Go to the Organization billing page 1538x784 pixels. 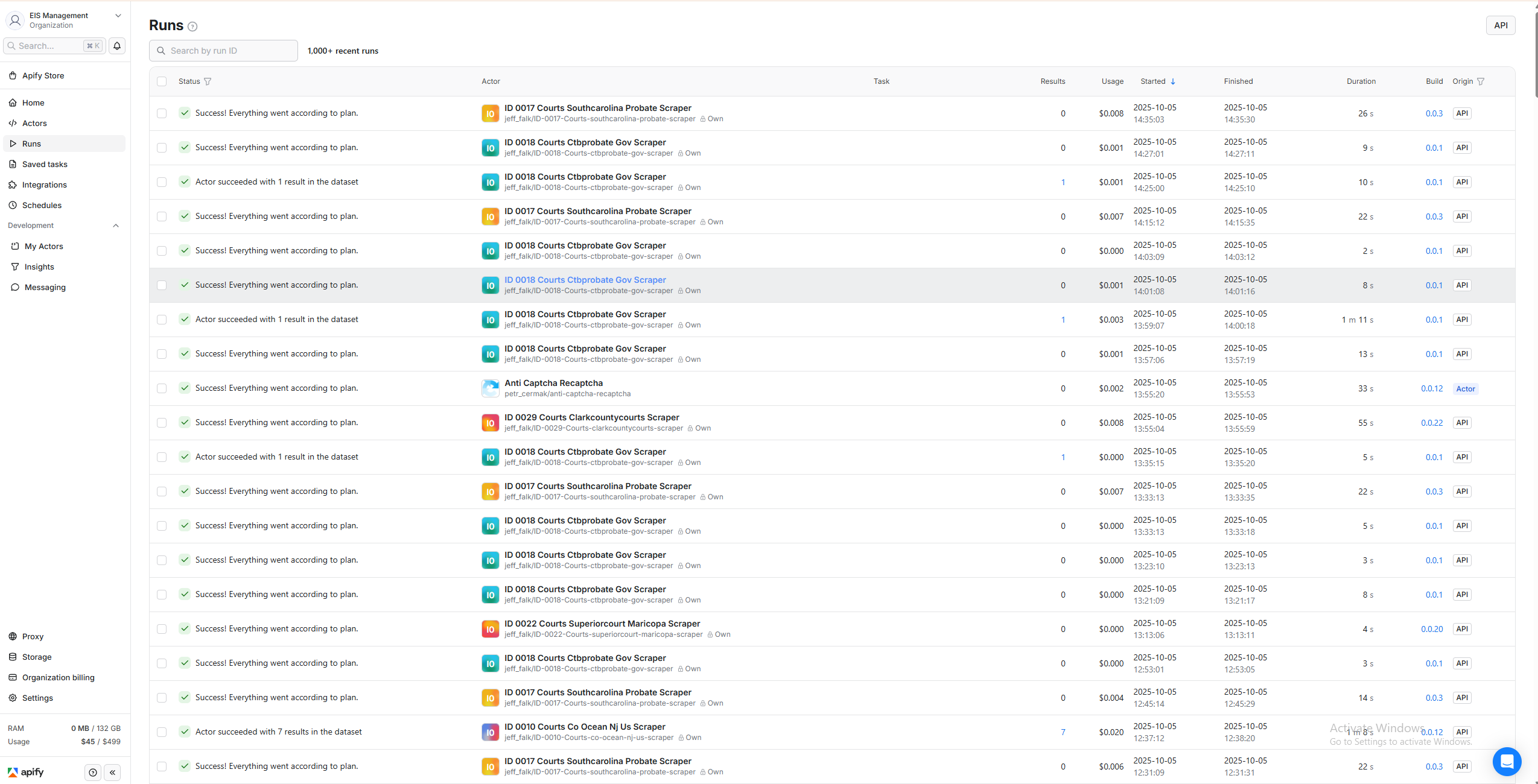(58, 677)
